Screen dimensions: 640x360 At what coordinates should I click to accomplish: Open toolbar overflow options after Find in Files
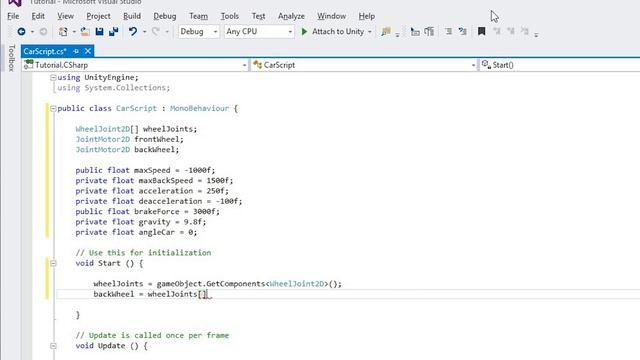[397, 35]
